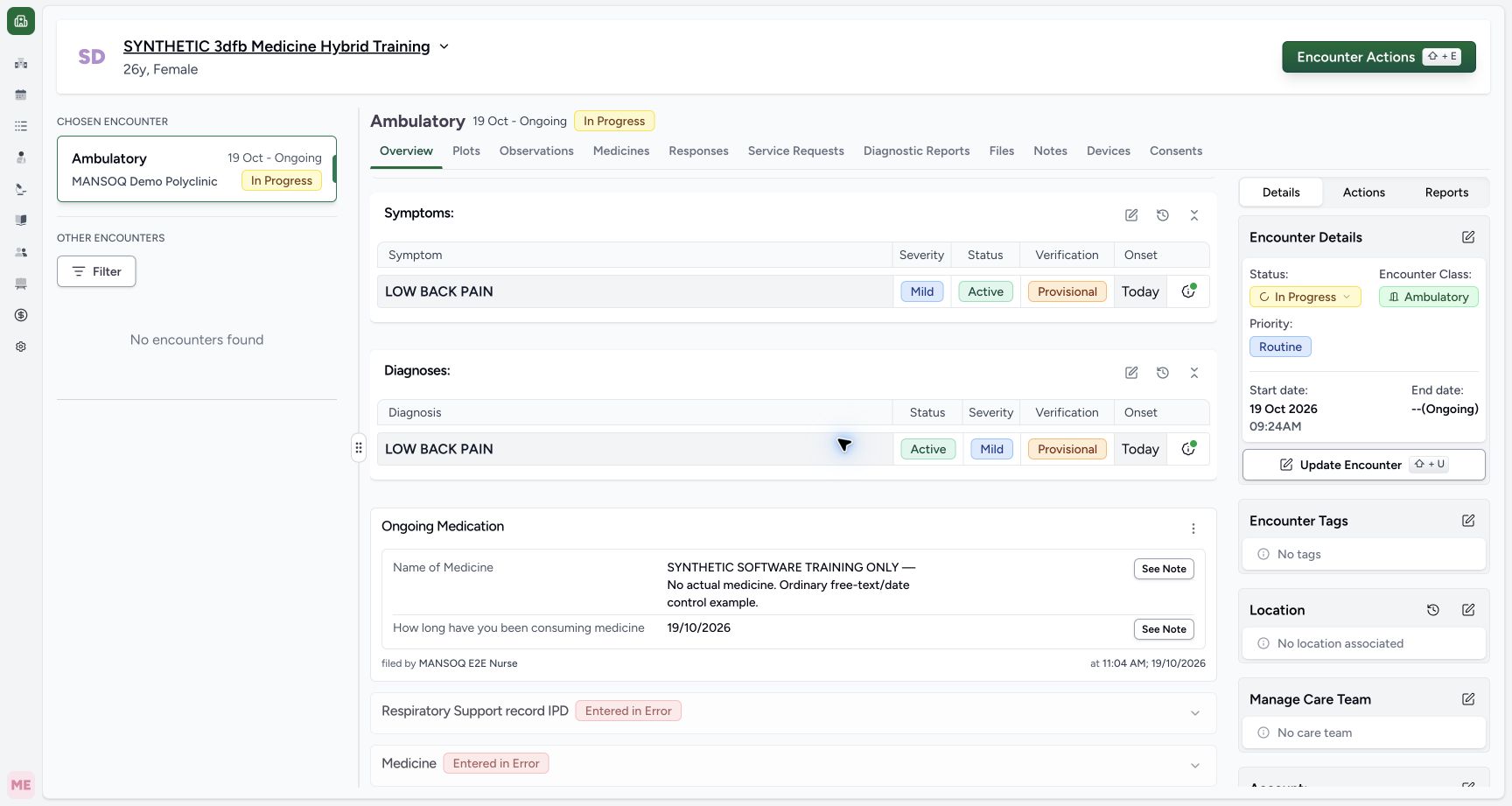The width and height of the screenshot is (1512, 806).
Task: Click Update Encounter button
Action: point(1363,465)
